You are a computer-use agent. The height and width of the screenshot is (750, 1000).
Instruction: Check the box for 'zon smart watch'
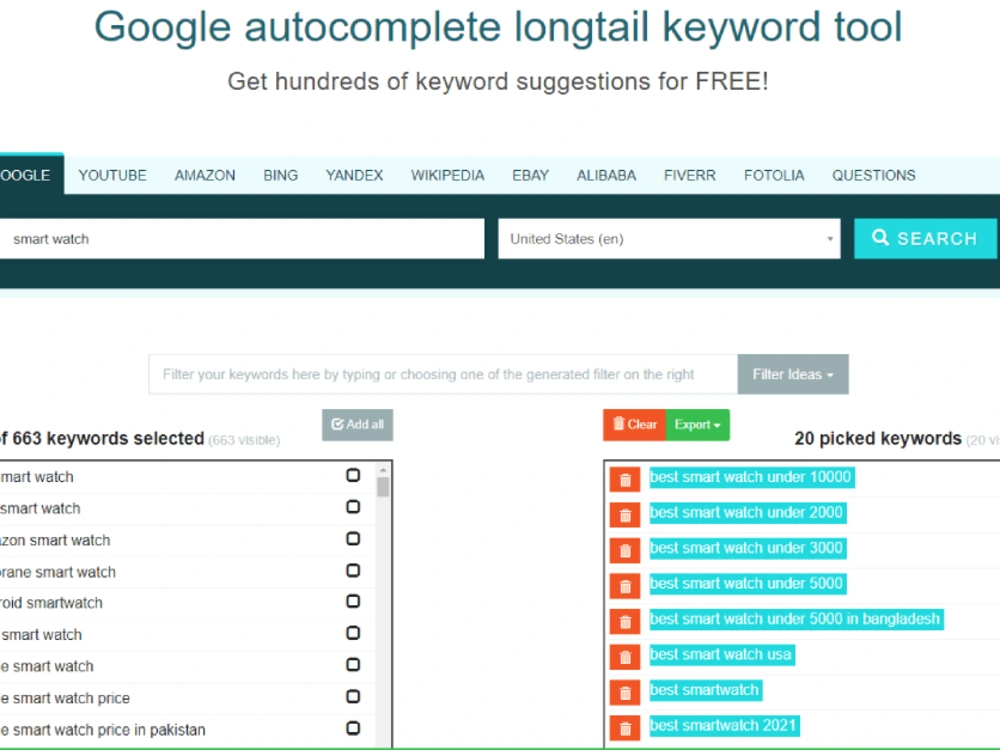tap(353, 539)
